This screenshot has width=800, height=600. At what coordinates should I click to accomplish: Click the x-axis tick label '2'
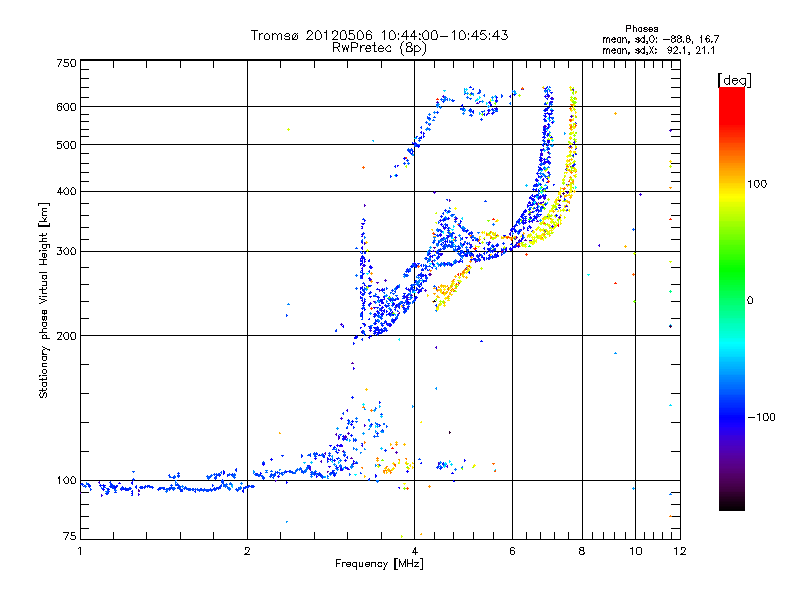point(247,551)
